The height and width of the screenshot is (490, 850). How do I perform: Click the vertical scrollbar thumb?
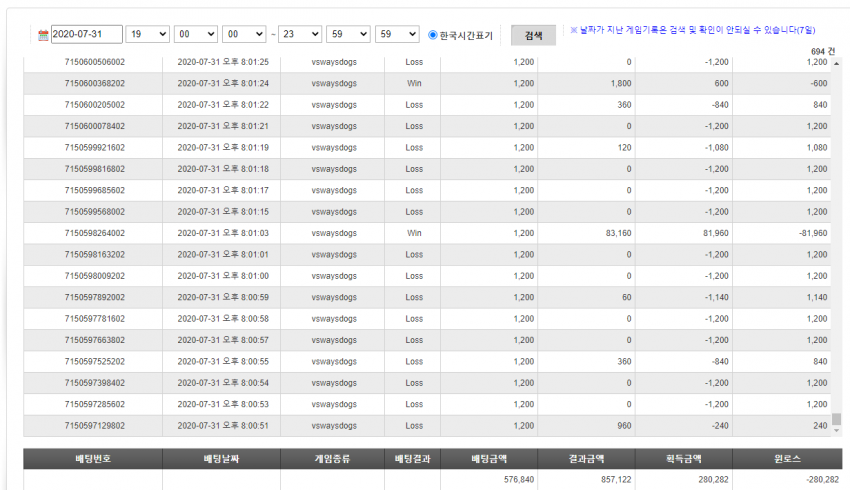click(836, 419)
